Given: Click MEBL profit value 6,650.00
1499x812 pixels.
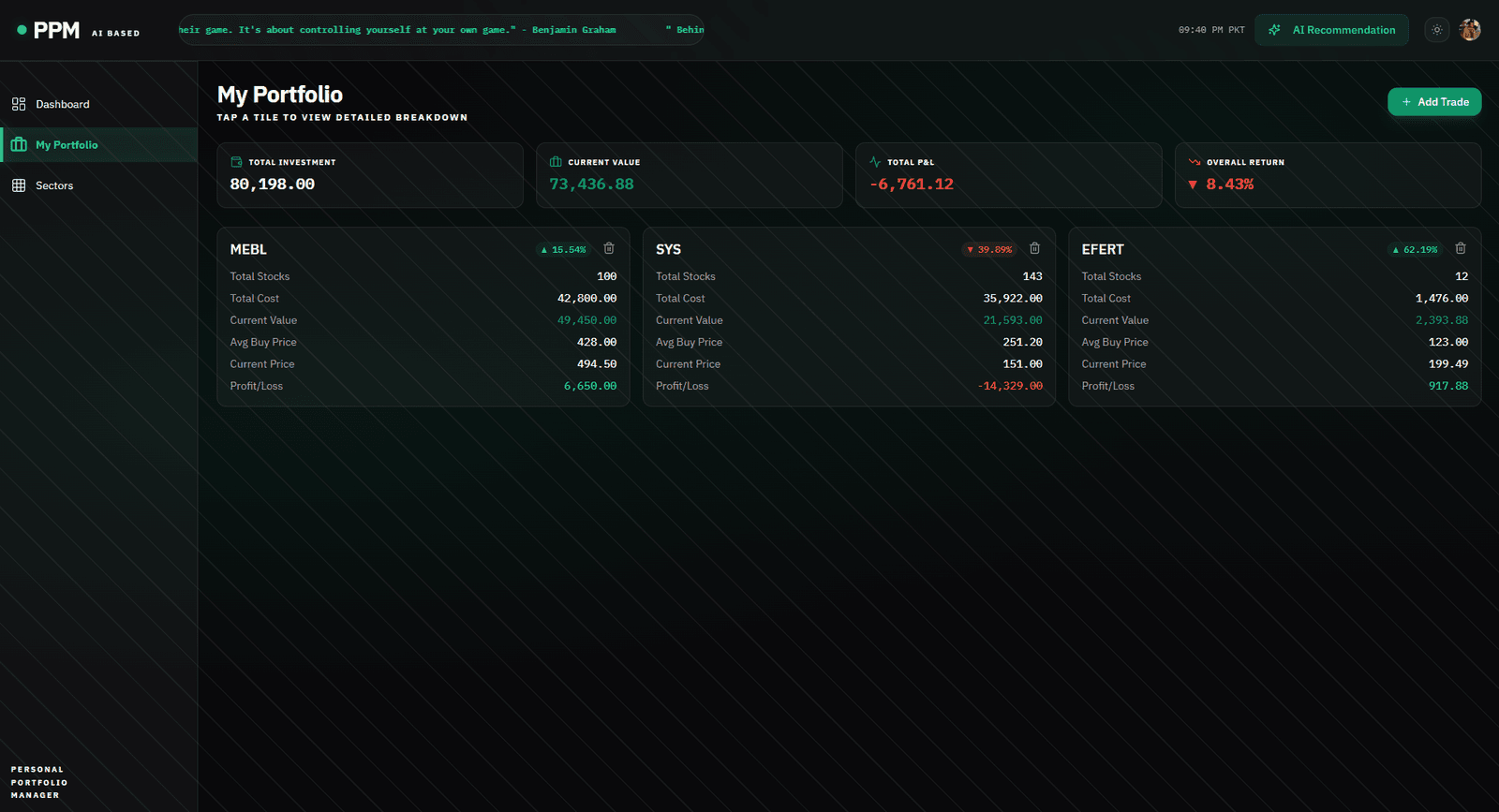Looking at the screenshot, I should point(590,386).
